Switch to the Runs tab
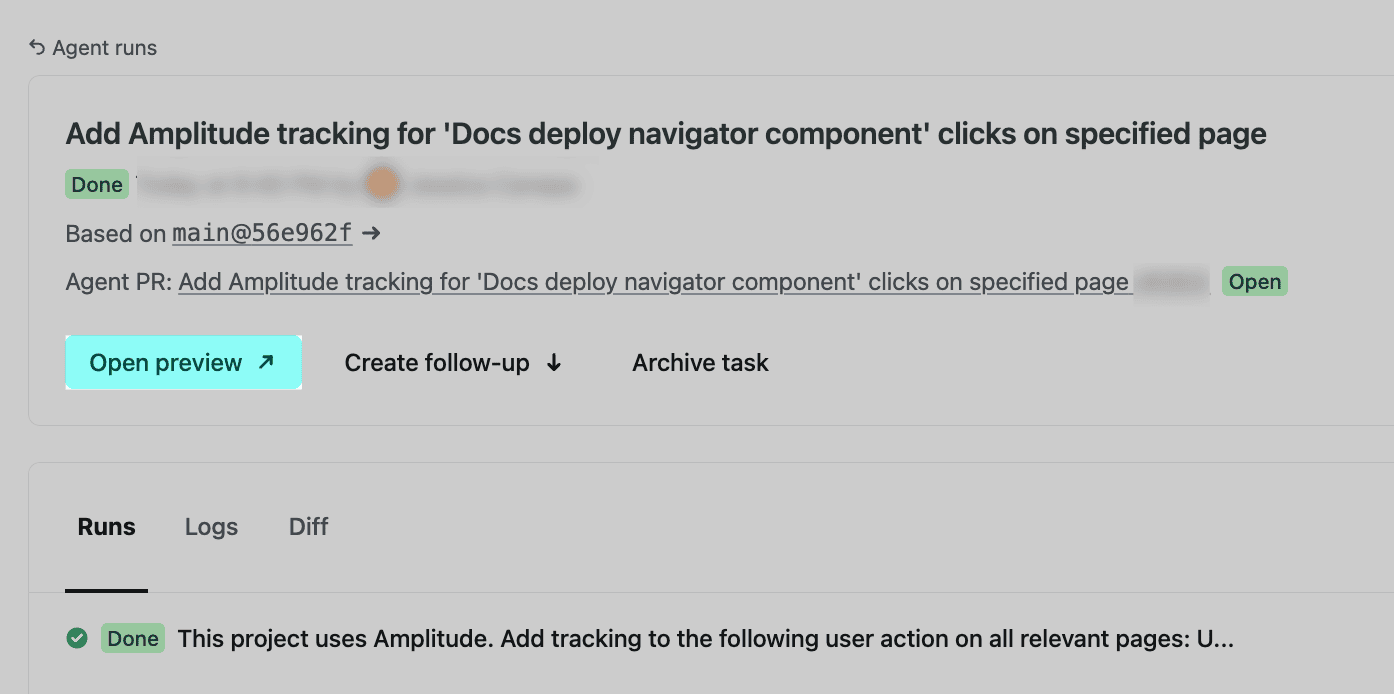The width and height of the screenshot is (1394, 694). click(106, 527)
